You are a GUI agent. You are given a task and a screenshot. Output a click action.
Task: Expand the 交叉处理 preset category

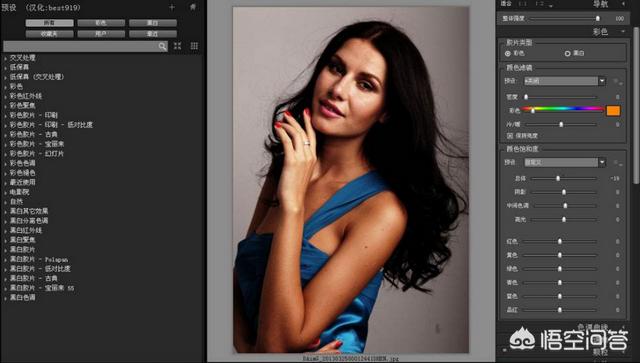coord(5,58)
